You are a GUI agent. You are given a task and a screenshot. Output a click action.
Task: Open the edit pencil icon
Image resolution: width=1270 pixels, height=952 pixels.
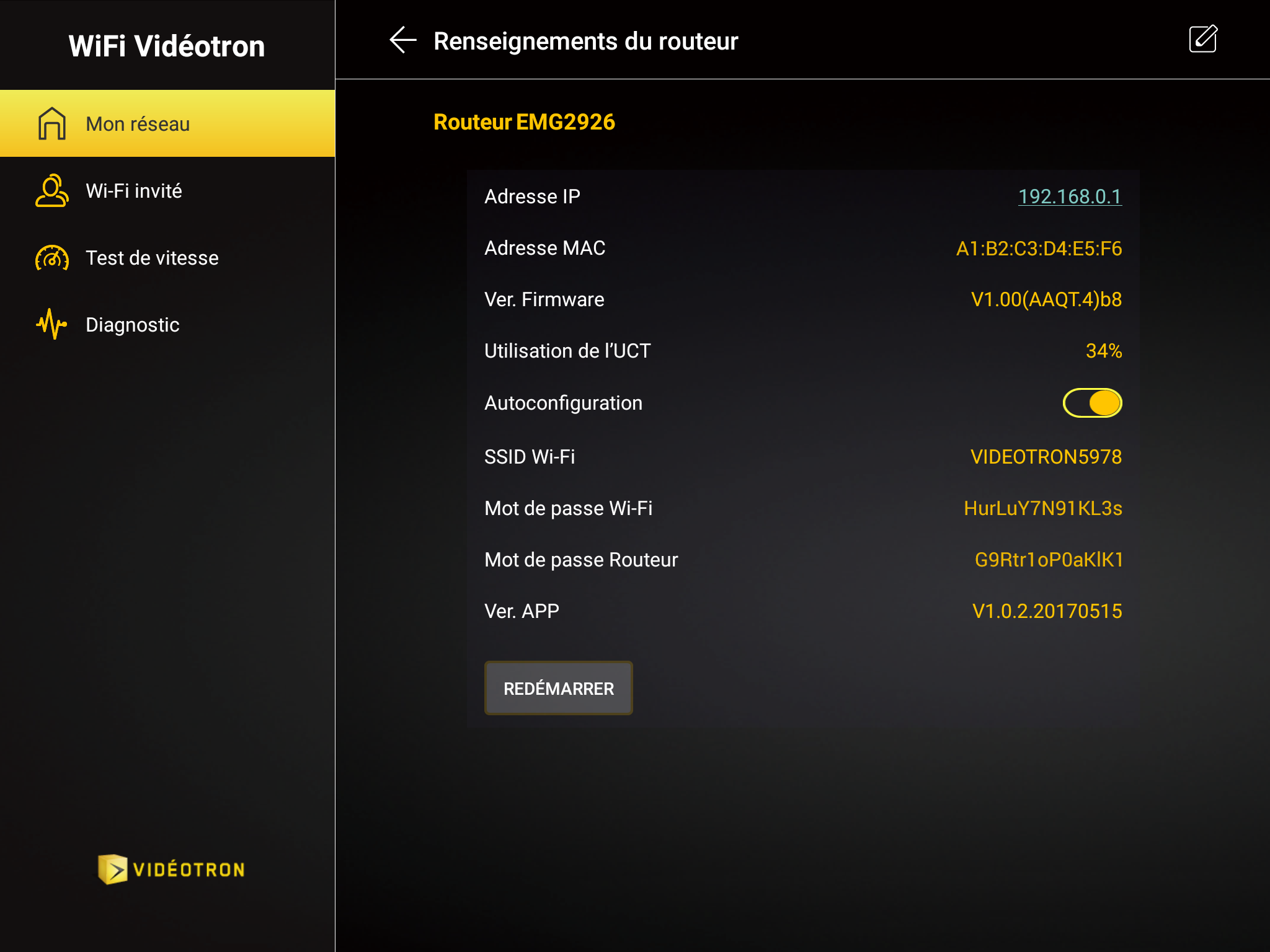tap(1203, 39)
